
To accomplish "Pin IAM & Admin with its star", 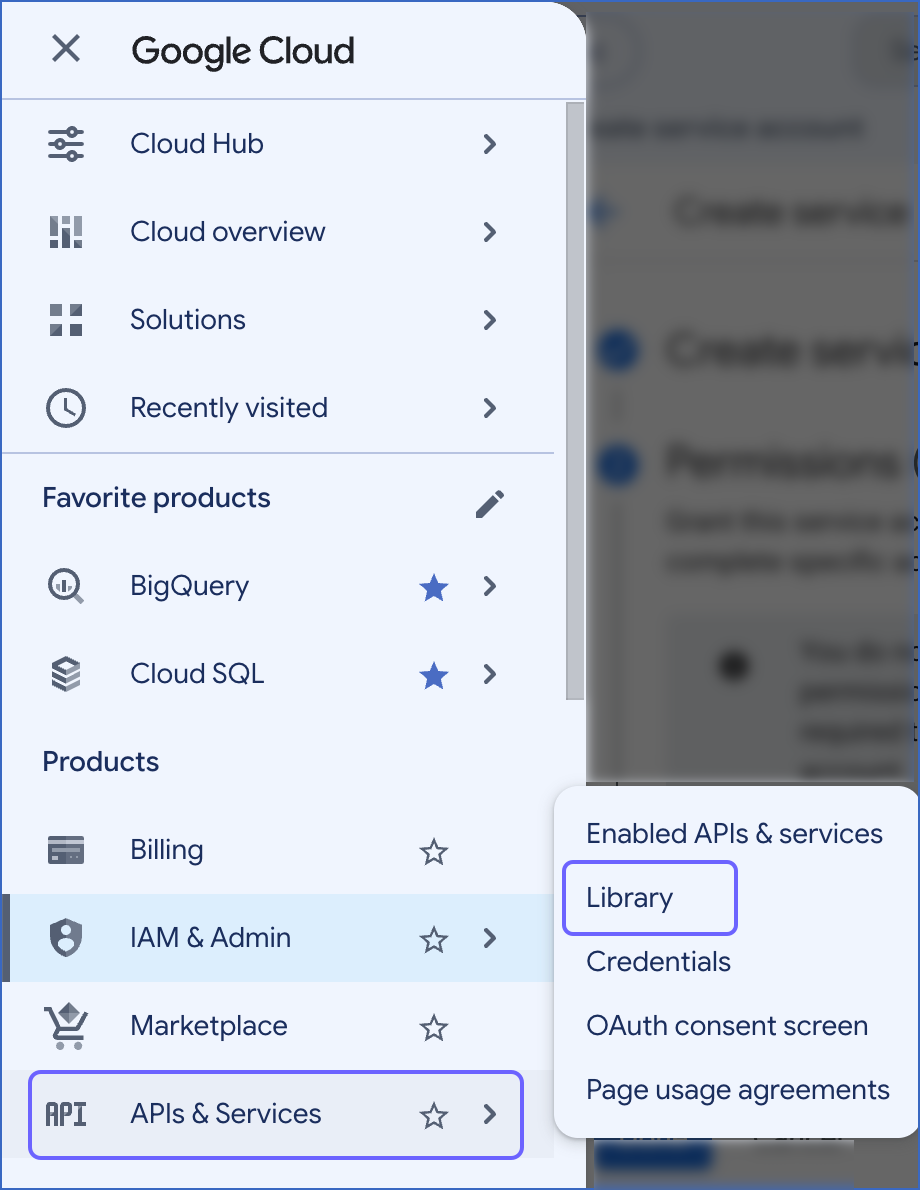I will click(x=433, y=940).
